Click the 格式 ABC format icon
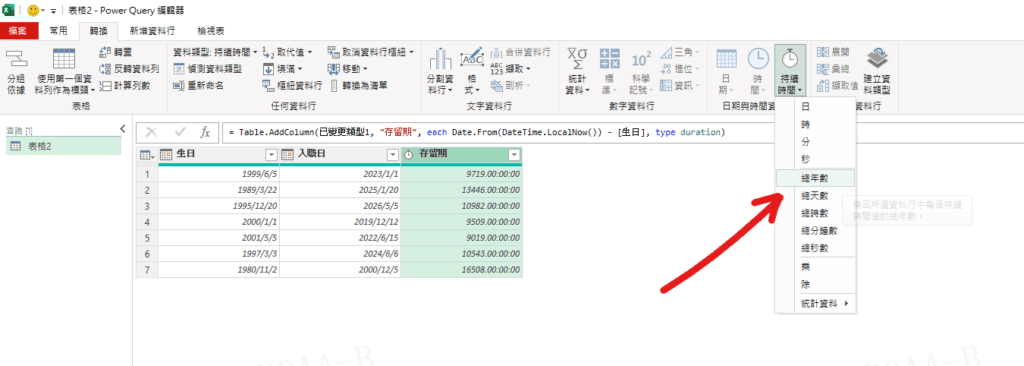This screenshot has width=1024, height=366. point(472,58)
